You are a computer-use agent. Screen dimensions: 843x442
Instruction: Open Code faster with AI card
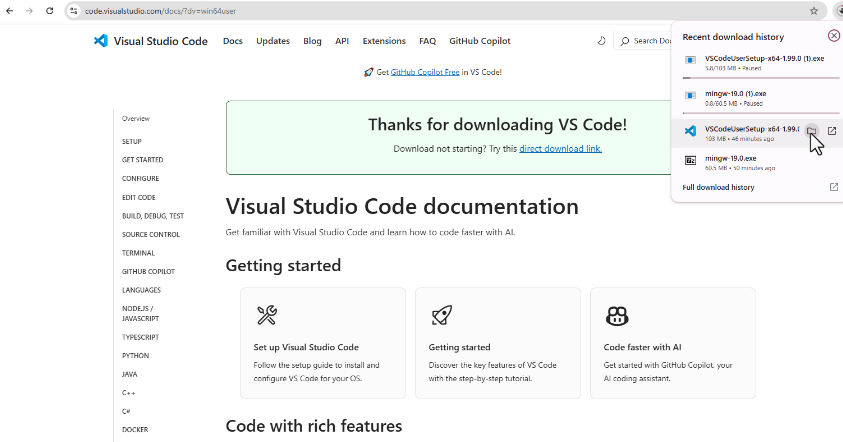click(673, 343)
